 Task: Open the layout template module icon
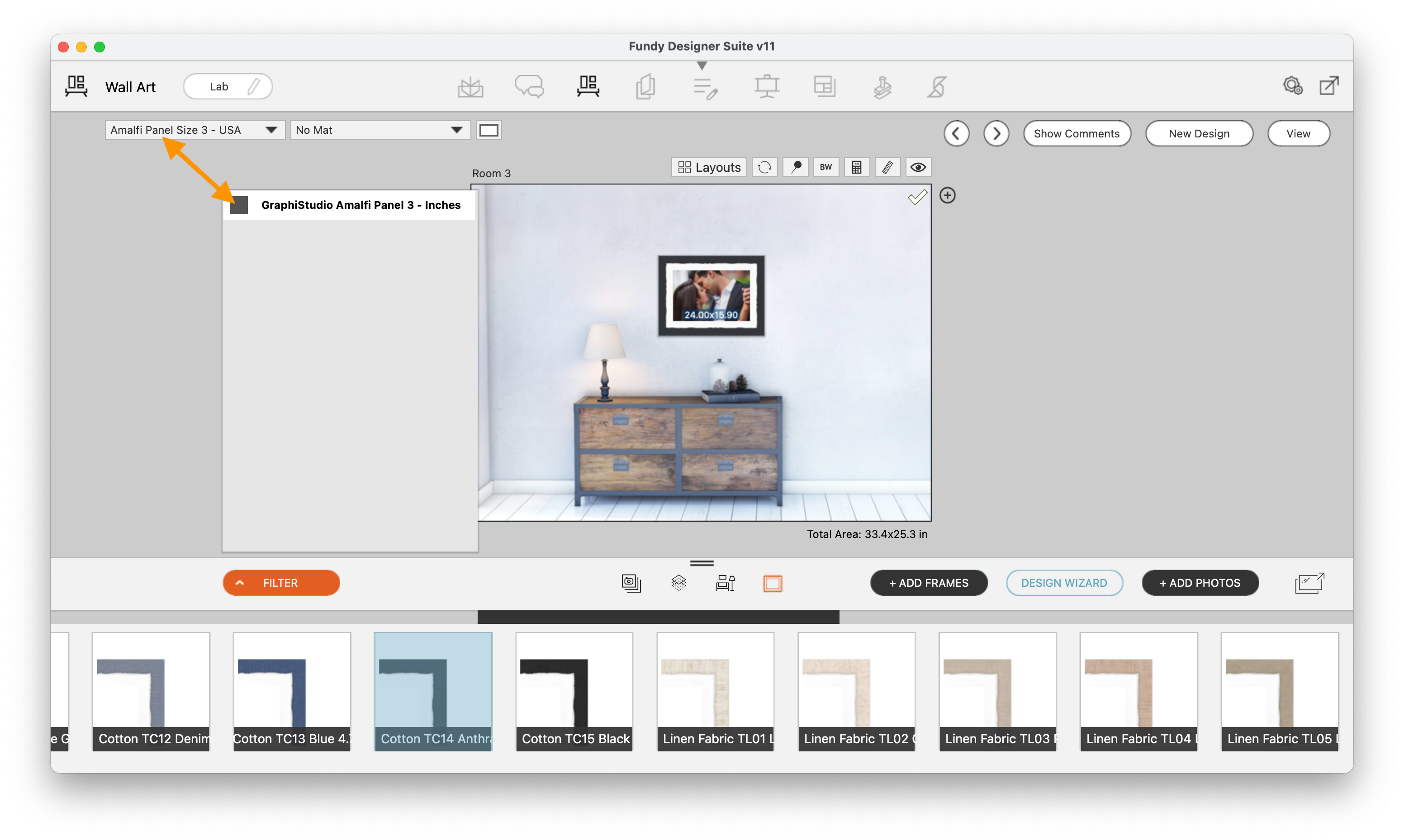[x=824, y=87]
